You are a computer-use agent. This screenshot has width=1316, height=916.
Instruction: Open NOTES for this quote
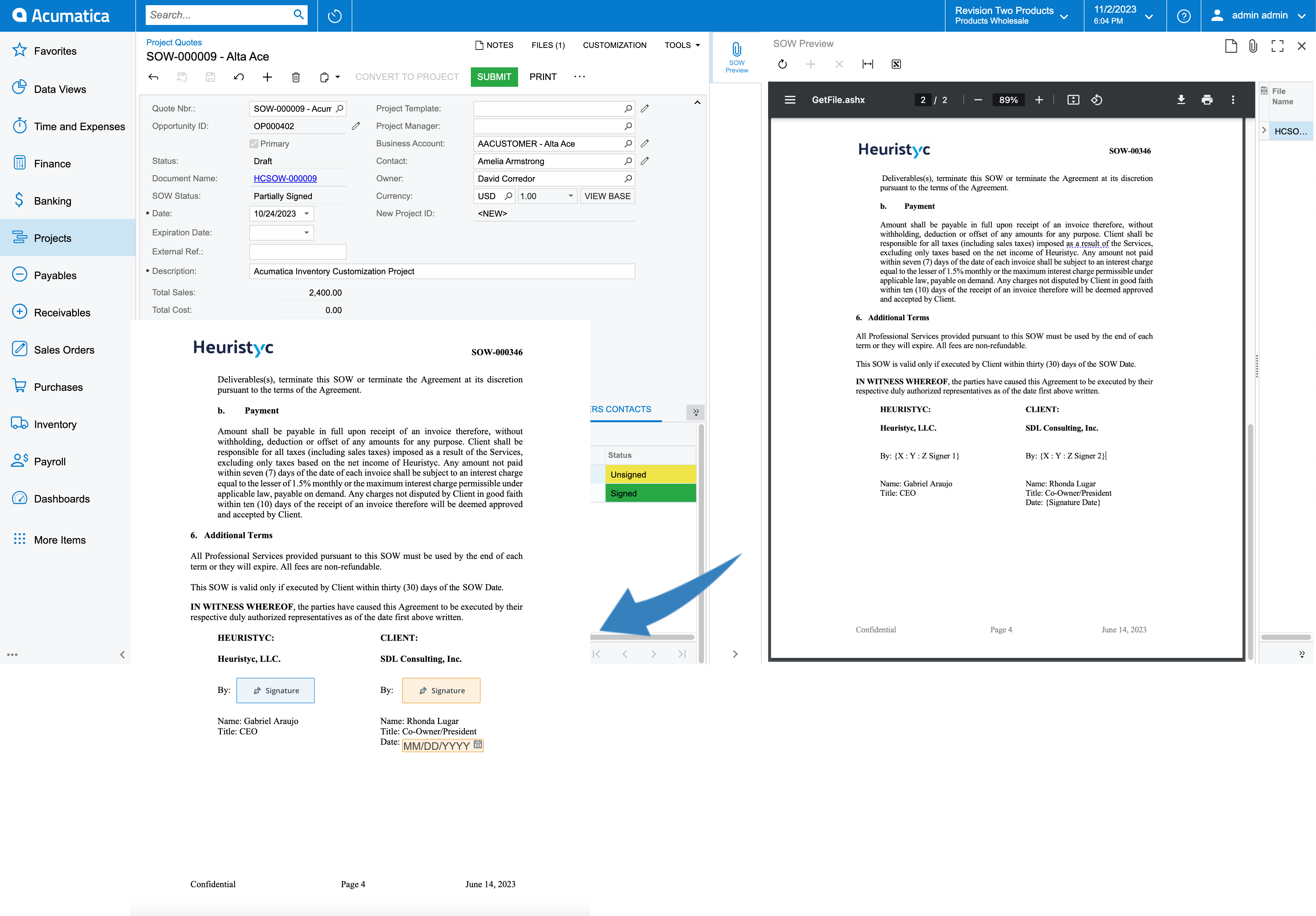point(494,45)
